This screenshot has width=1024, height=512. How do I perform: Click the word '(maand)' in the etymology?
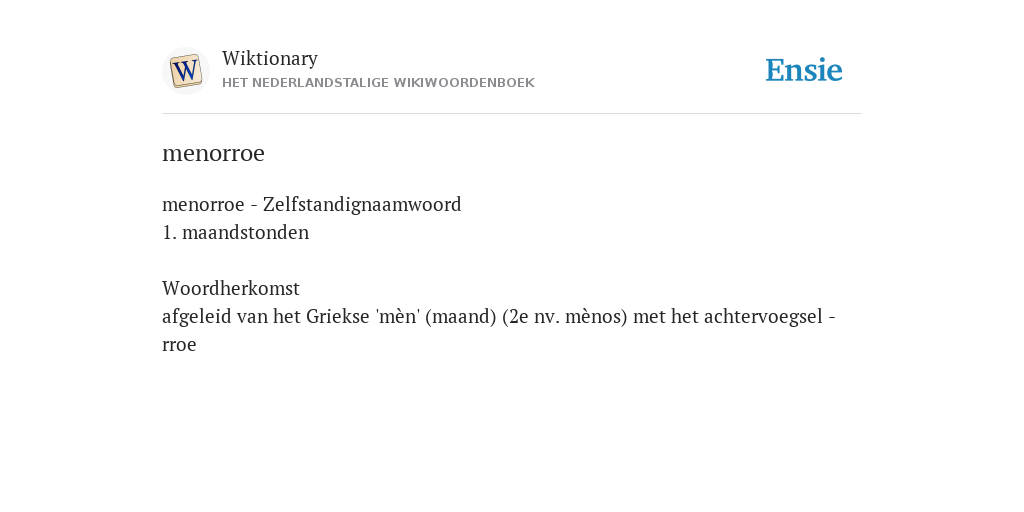pos(461,317)
